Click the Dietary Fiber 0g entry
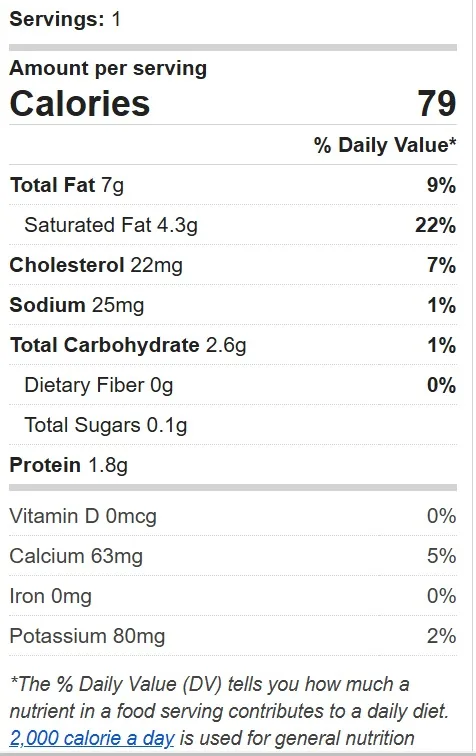This screenshot has height=756, width=476. coord(233,385)
